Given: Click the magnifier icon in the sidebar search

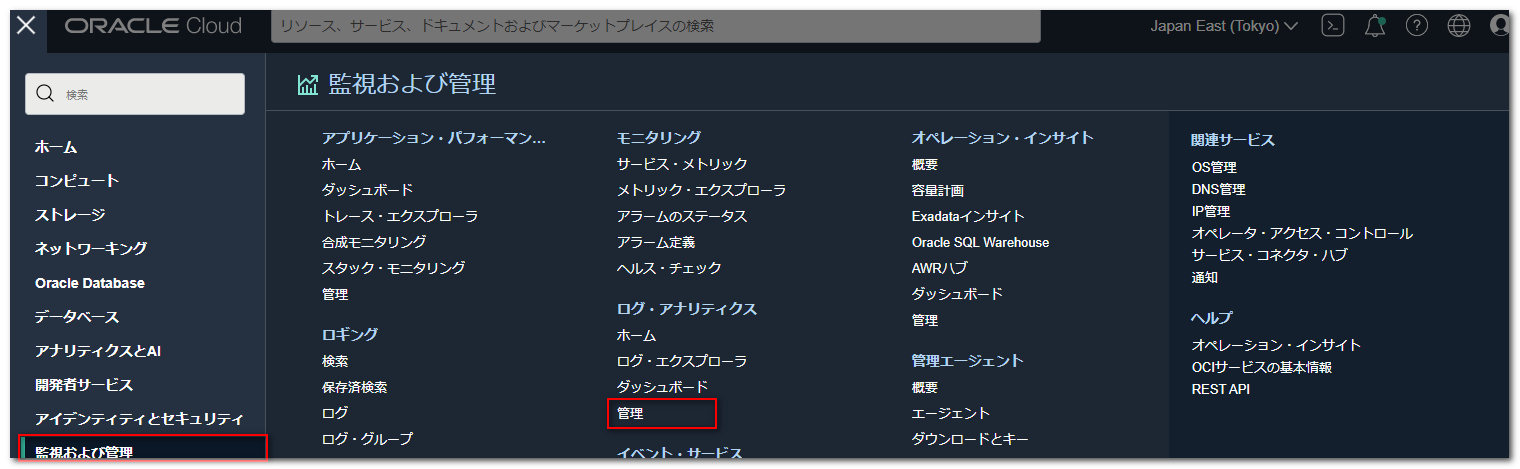Looking at the screenshot, I should pyautogui.click(x=44, y=94).
